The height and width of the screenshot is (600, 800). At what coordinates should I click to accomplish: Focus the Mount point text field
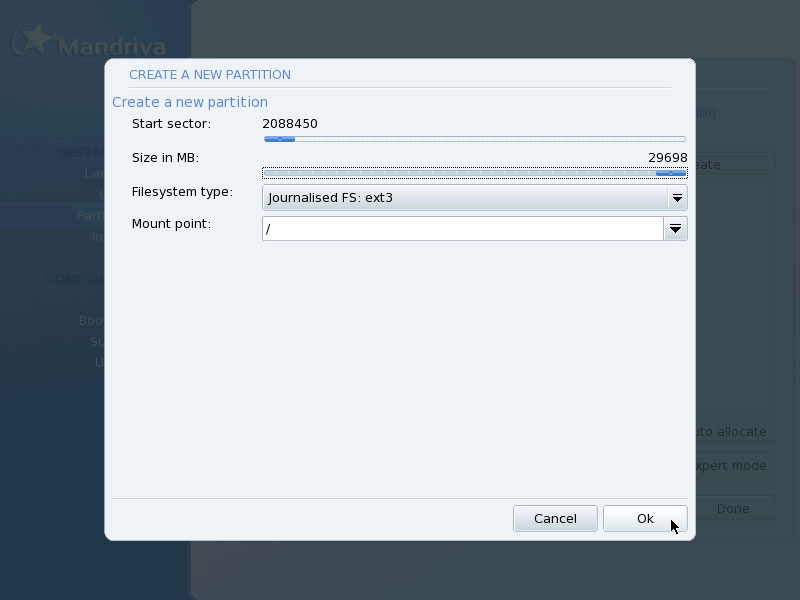pos(463,229)
